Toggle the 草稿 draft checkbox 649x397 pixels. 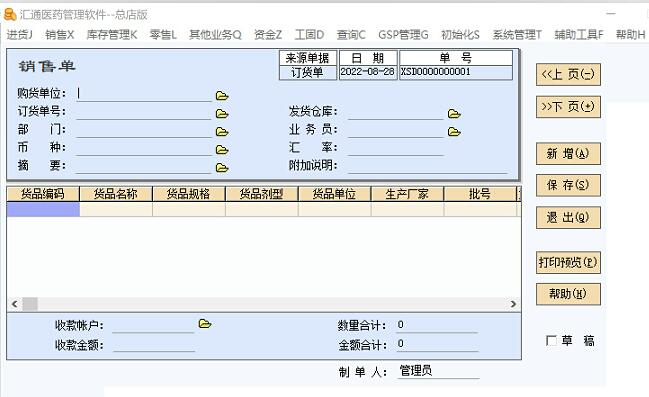click(551, 341)
